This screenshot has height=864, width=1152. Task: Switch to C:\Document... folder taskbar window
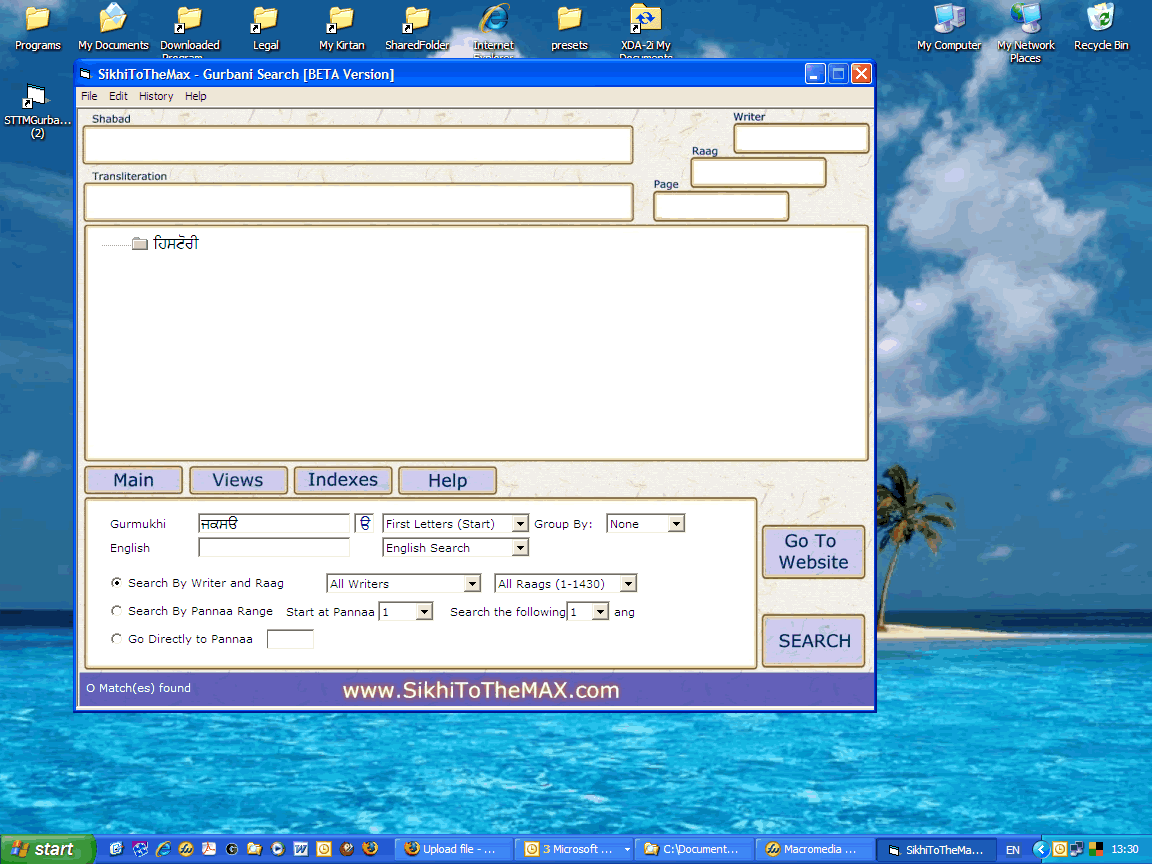click(694, 849)
